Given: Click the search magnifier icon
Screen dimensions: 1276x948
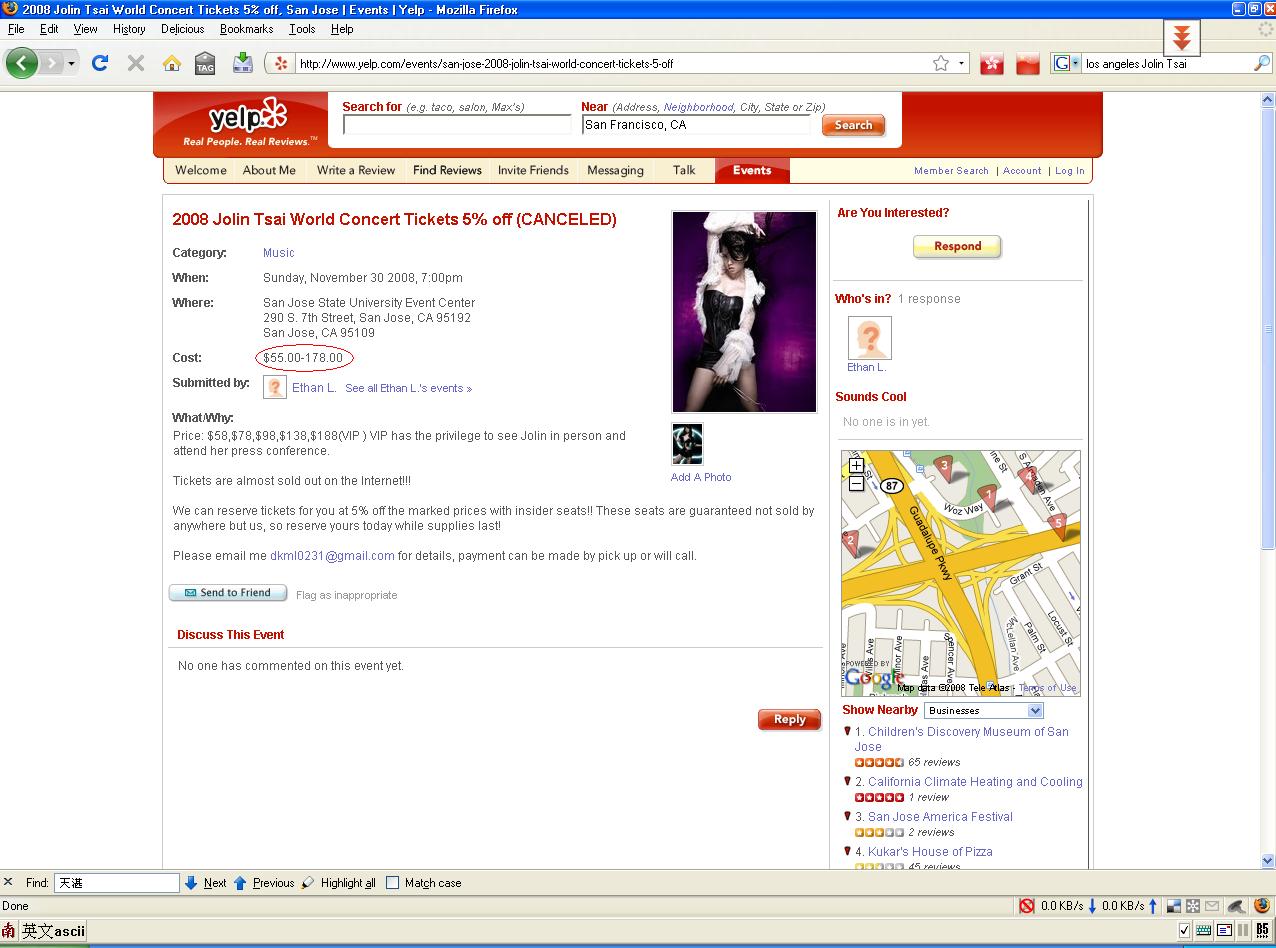Looking at the screenshot, I should point(1262,63).
